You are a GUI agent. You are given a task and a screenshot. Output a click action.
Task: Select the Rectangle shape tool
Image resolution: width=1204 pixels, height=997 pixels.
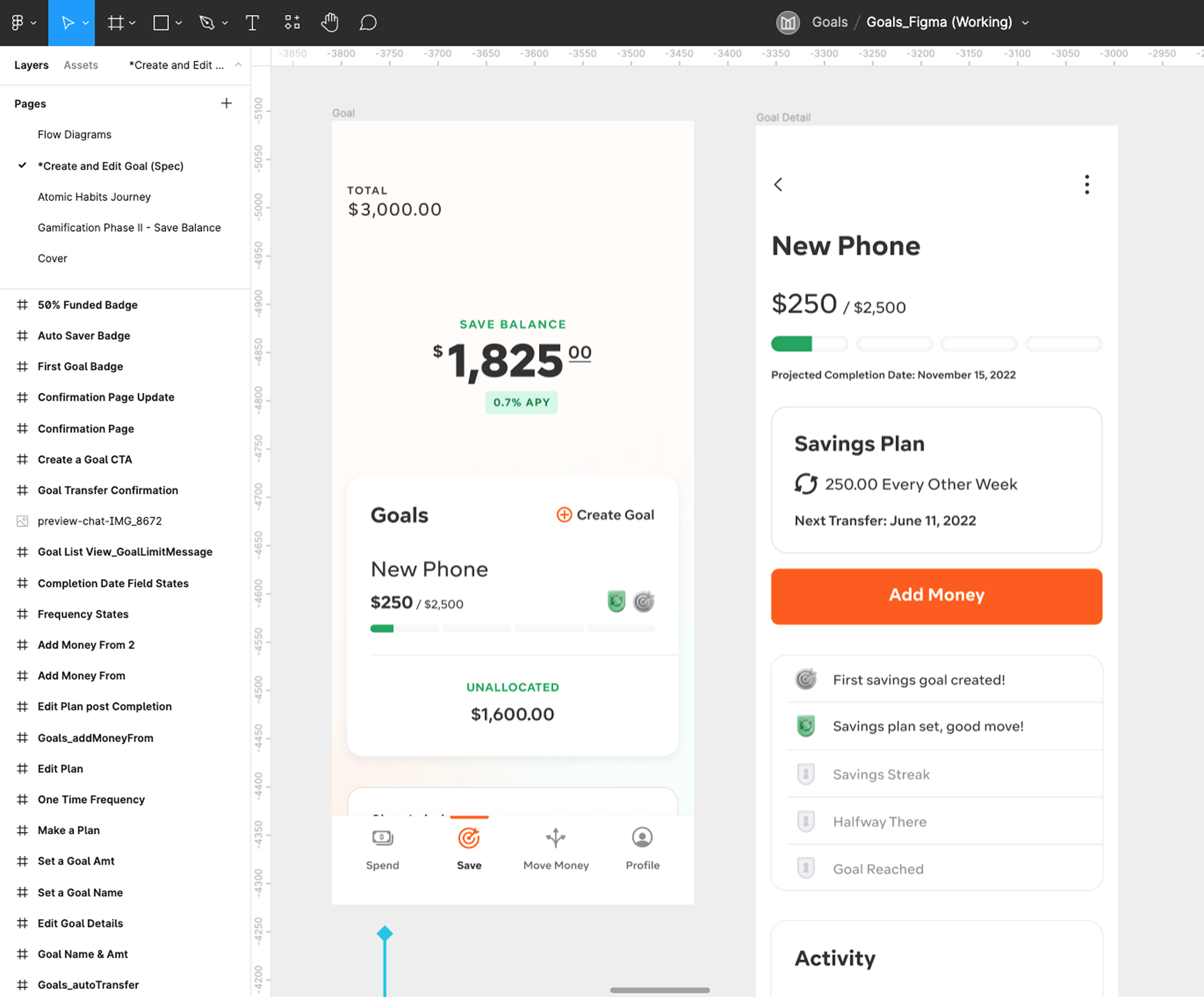161,23
